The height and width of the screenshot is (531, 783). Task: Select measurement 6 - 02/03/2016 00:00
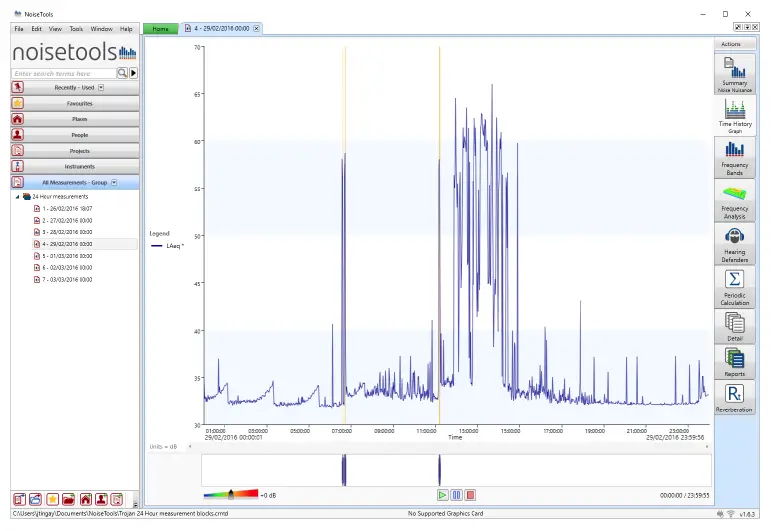(x=66, y=268)
